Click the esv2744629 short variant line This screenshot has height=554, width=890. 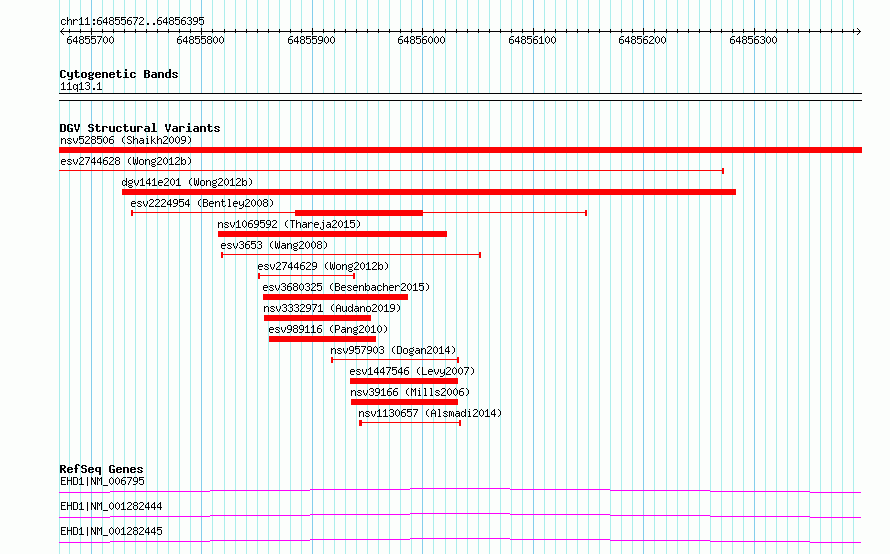coord(307,276)
